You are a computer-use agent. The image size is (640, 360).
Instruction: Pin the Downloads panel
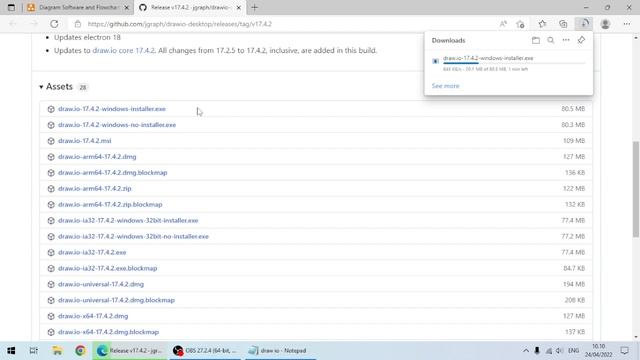point(581,40)
